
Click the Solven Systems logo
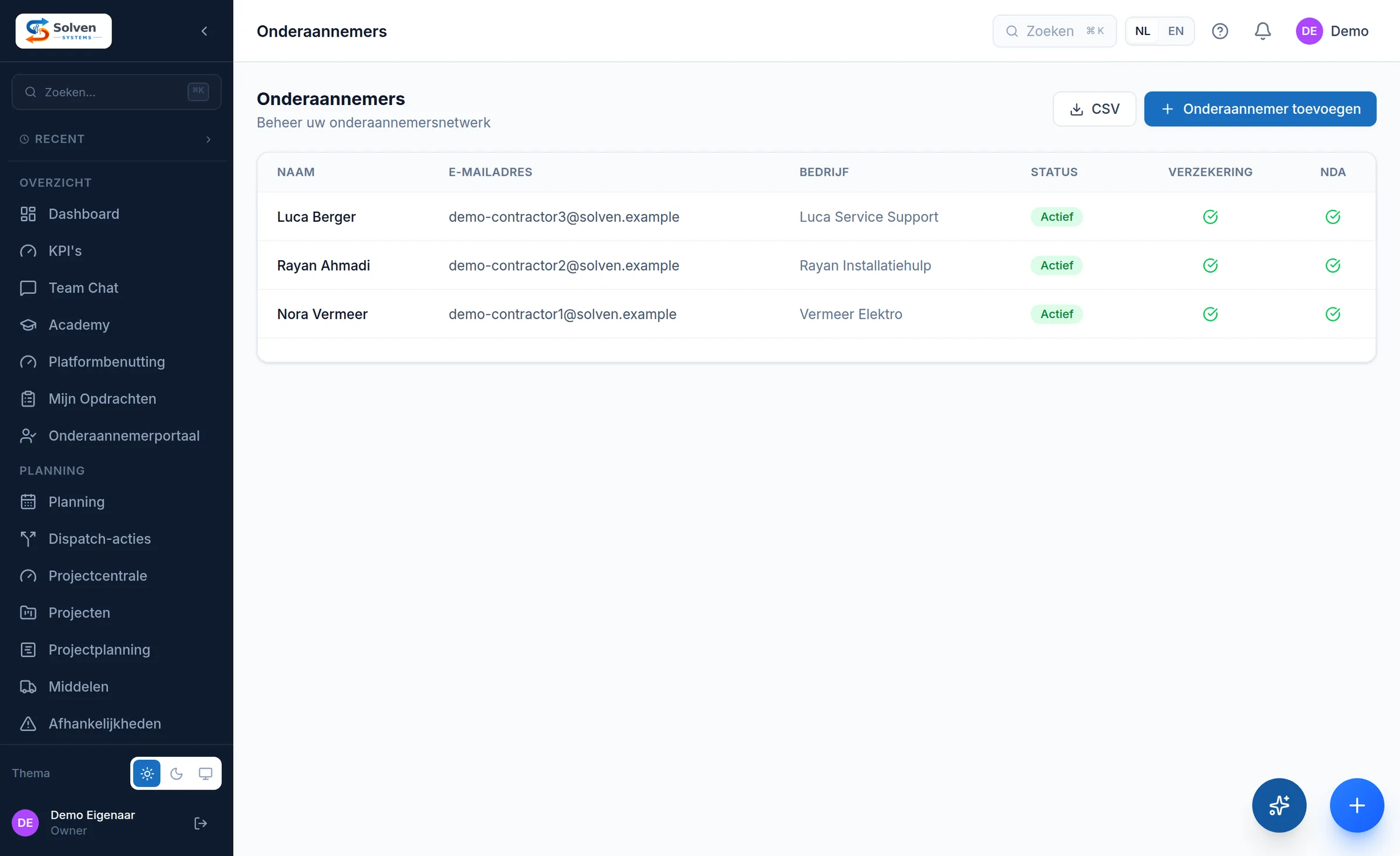coord(64,31)
